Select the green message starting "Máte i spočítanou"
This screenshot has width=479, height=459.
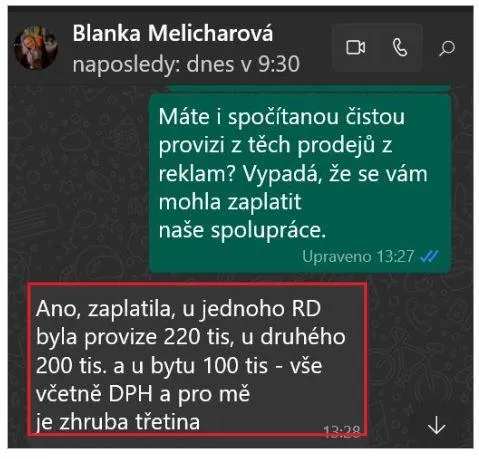300,183
